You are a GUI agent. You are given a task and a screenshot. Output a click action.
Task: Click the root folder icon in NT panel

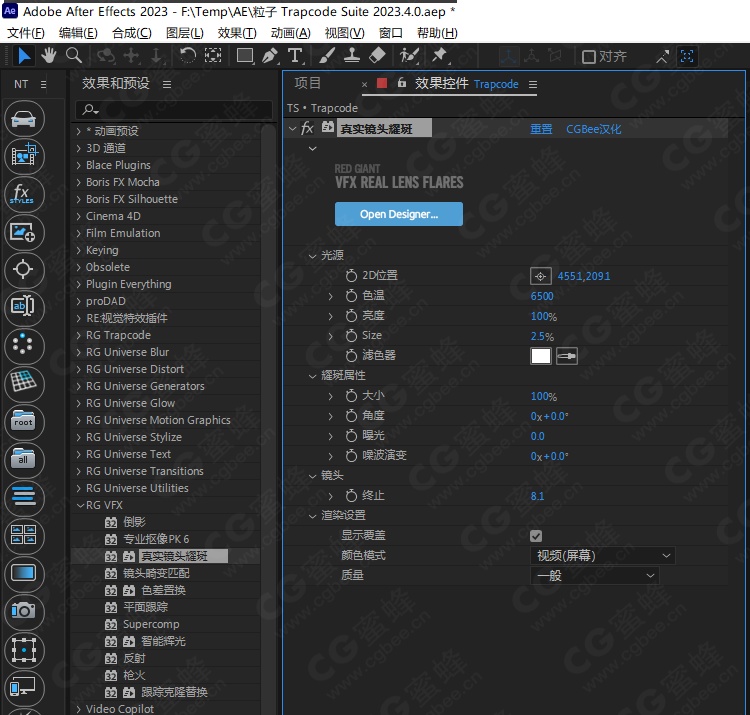point(24,421)
